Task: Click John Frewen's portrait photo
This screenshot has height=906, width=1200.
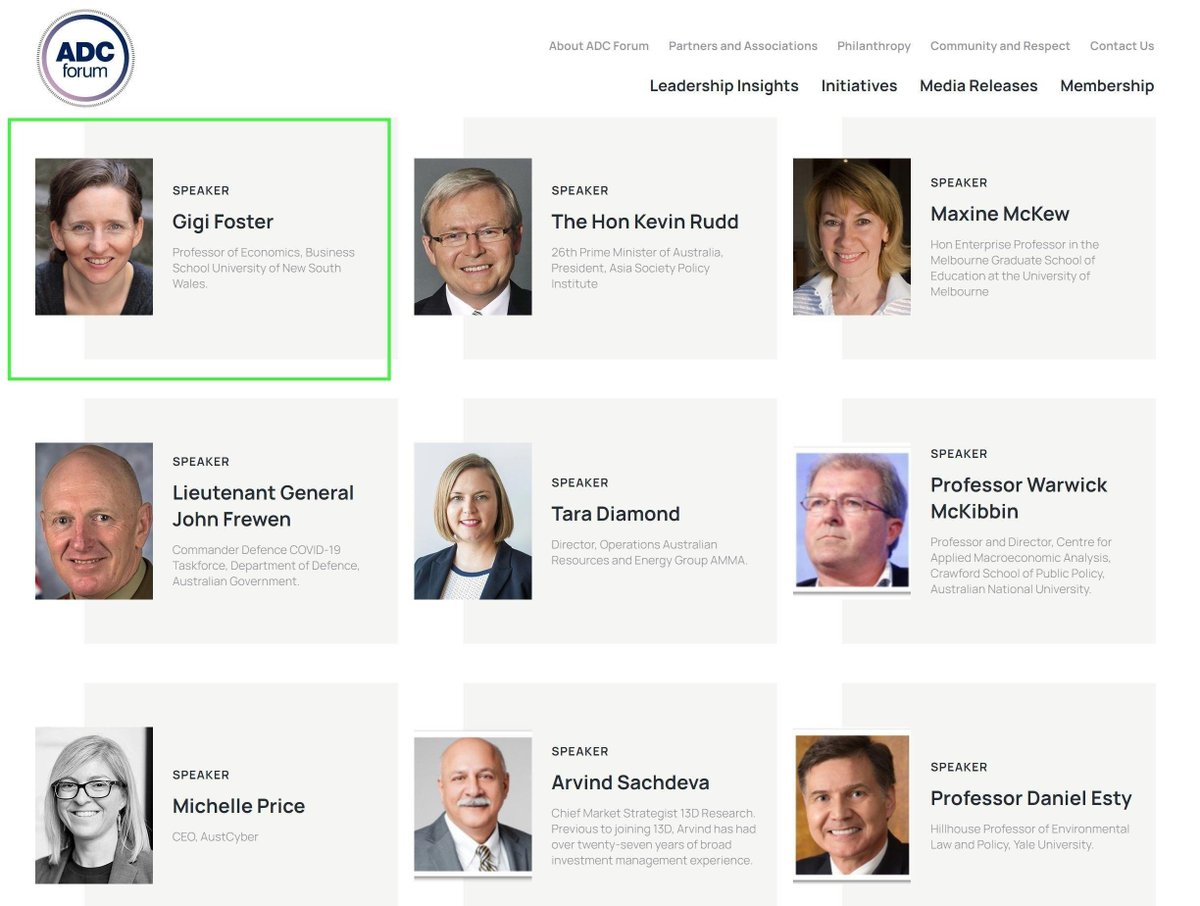Action: click(x=94, y=521)
